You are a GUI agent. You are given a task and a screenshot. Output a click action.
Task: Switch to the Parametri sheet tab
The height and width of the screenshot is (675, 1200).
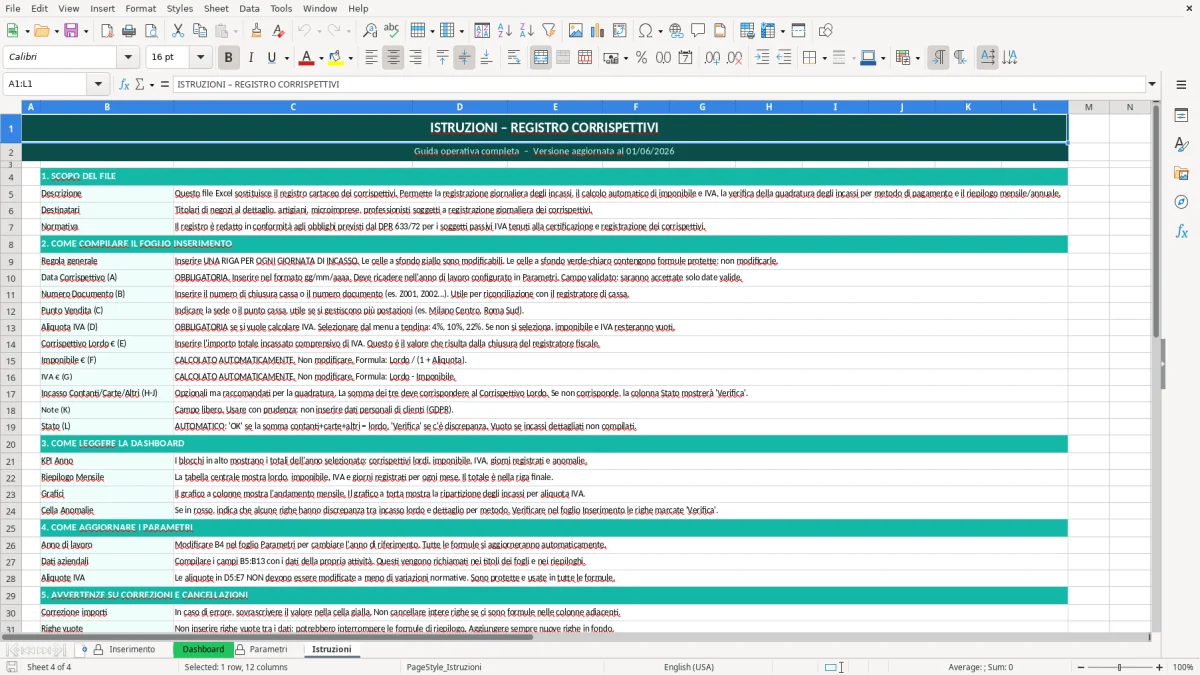268,650
